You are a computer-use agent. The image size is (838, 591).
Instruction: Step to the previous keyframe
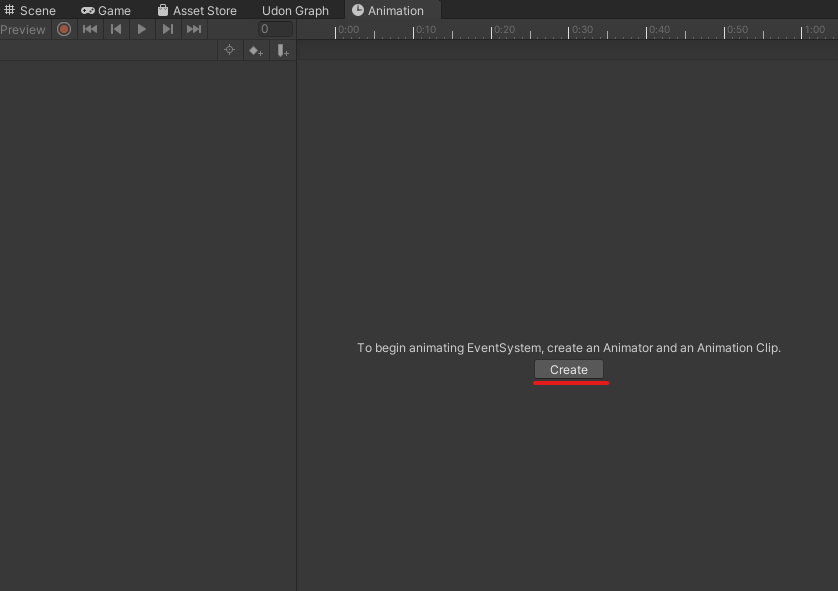click(116, 29)
